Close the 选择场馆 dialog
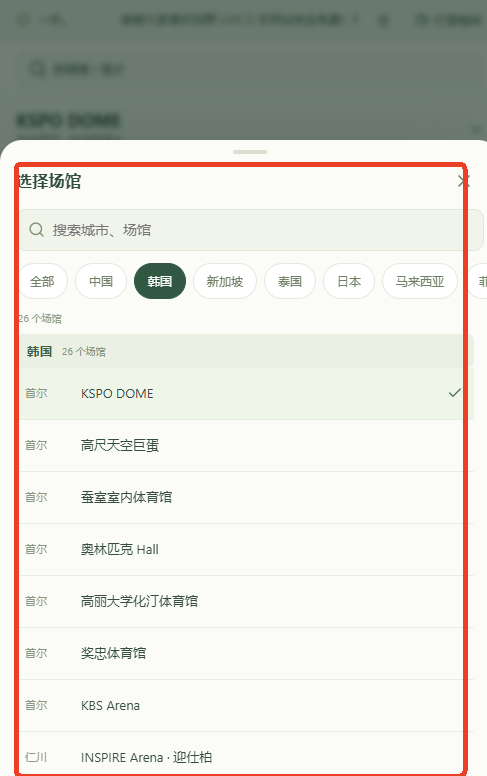Image resolution: width=487 pixels, height=776 pixels. pos(463,181)
